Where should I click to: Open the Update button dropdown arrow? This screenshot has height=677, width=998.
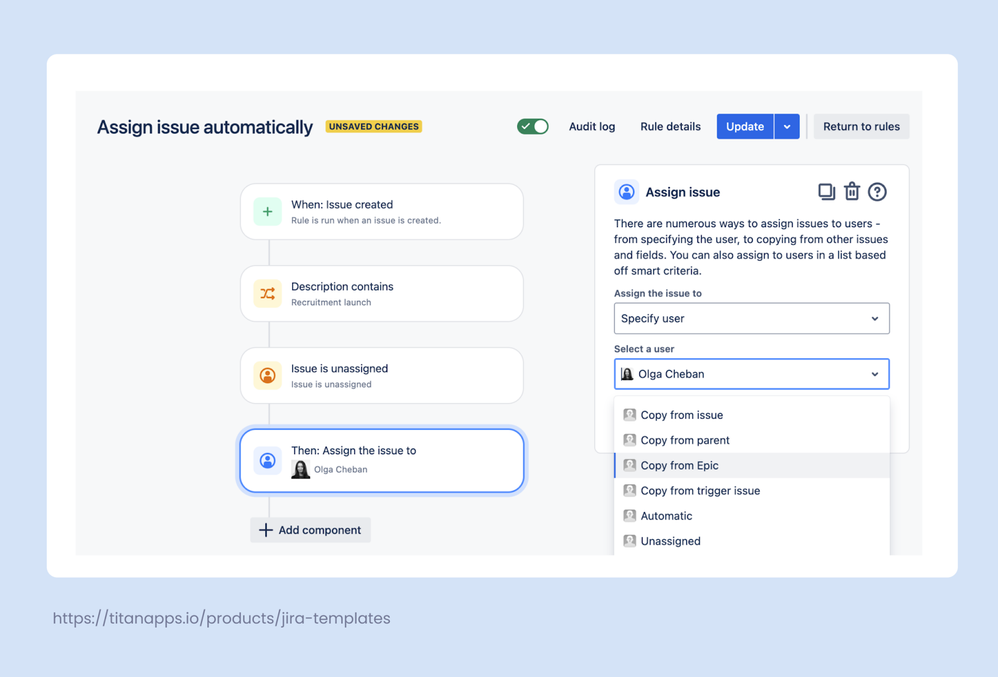click(787, 127)
